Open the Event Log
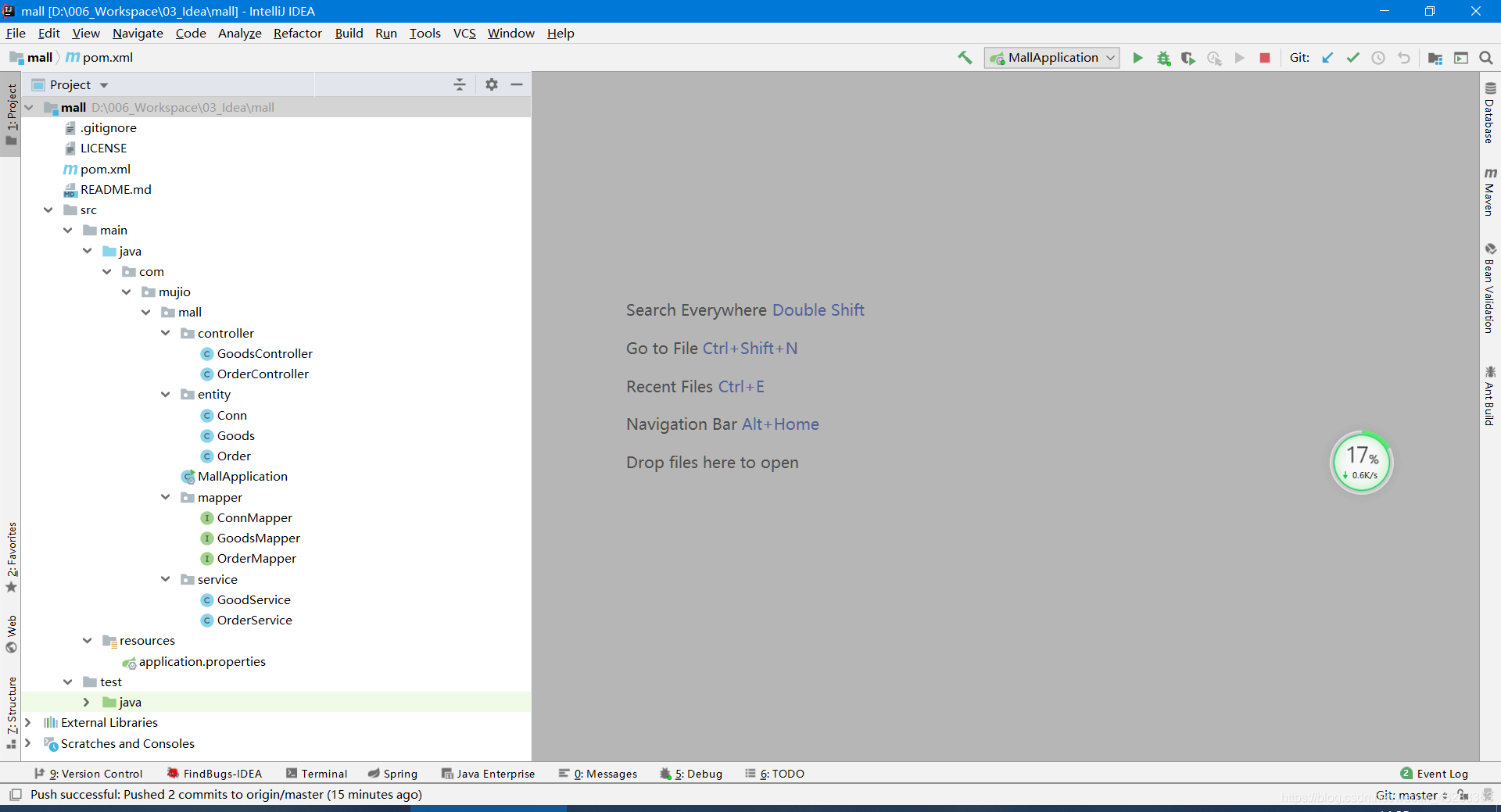 1435,774
